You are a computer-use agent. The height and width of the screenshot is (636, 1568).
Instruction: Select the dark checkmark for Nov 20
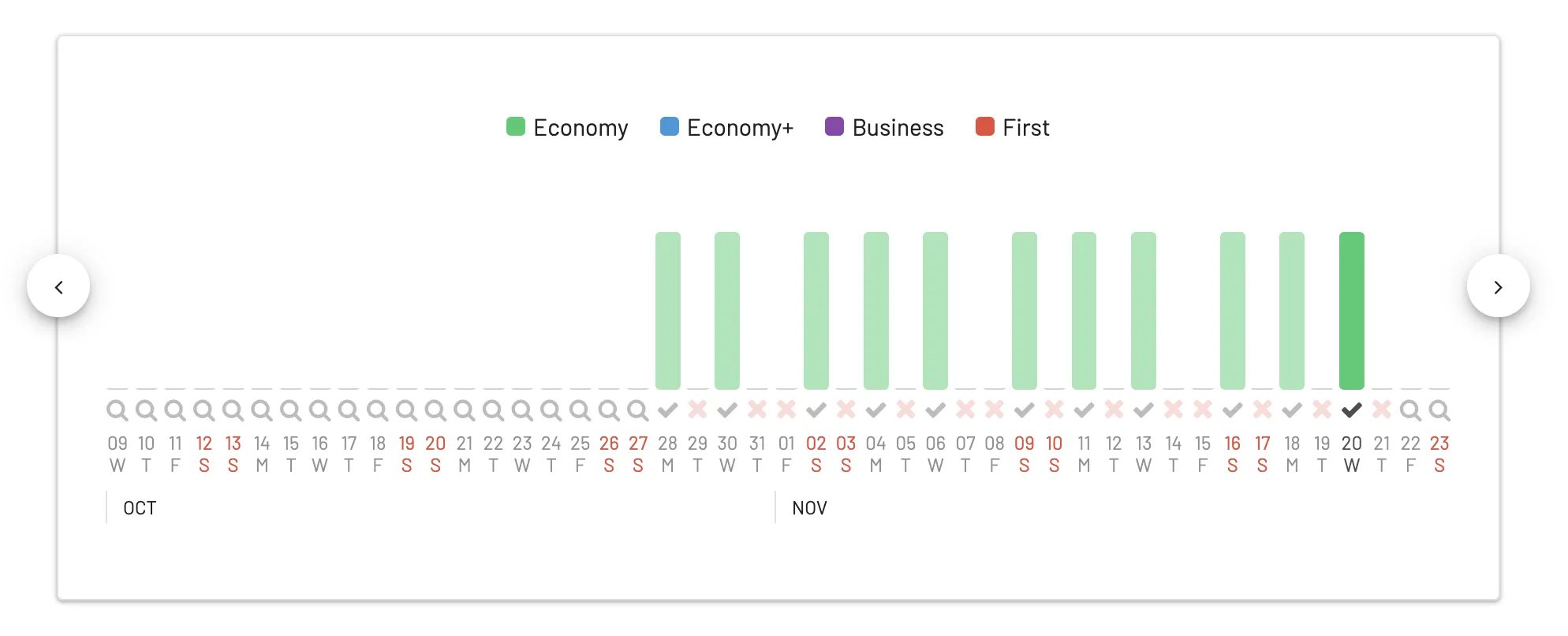point(1352,410)
